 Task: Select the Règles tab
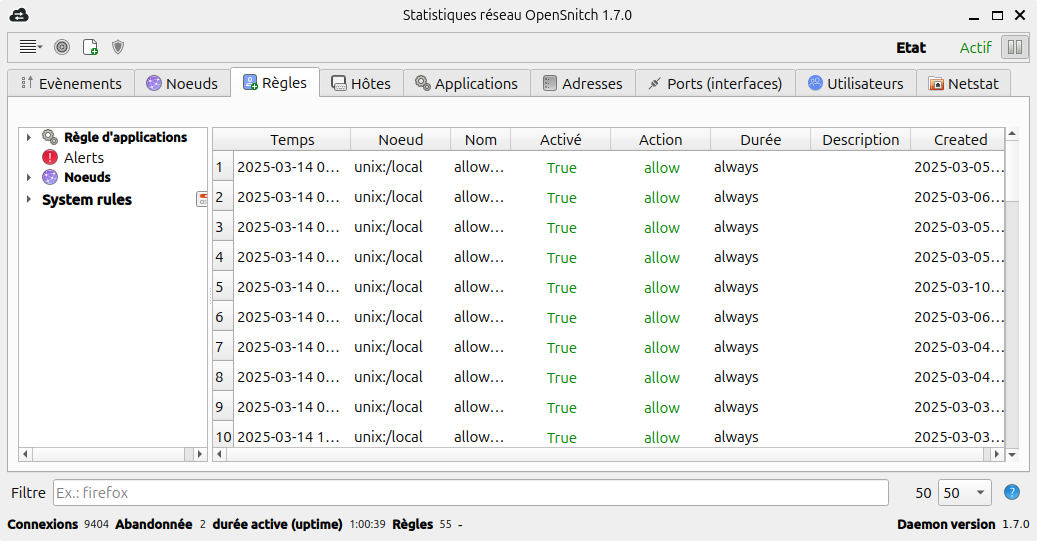coord(275,83)
